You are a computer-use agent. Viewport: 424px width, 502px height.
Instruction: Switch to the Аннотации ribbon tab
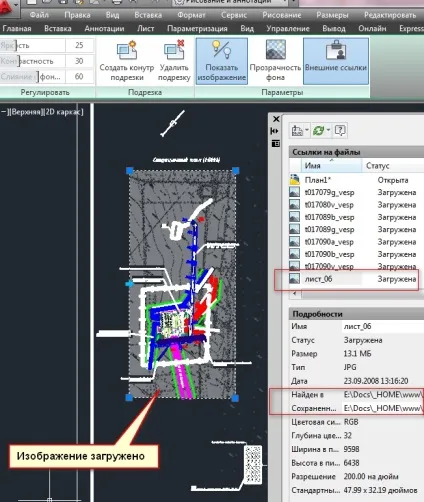pyautogui.click(x=104, y=29)
